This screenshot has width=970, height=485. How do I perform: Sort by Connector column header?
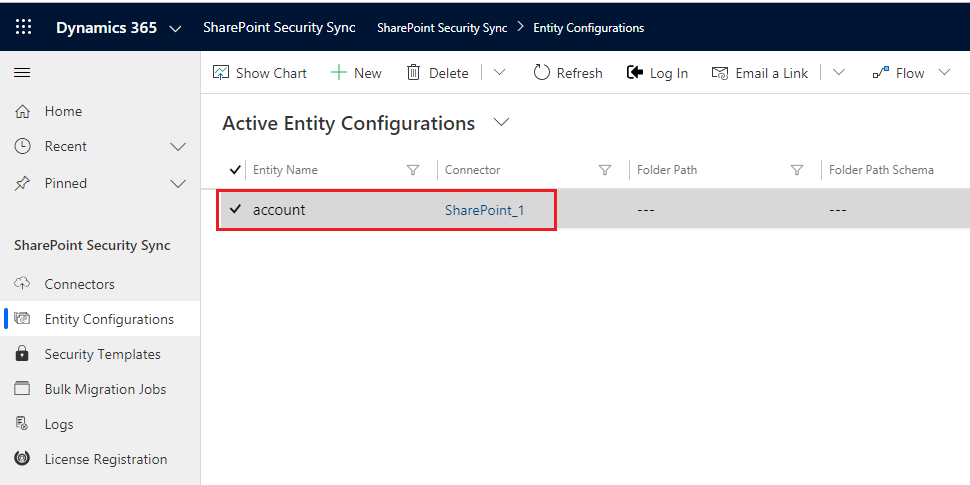pyautogui.click(x=473, y=170)
